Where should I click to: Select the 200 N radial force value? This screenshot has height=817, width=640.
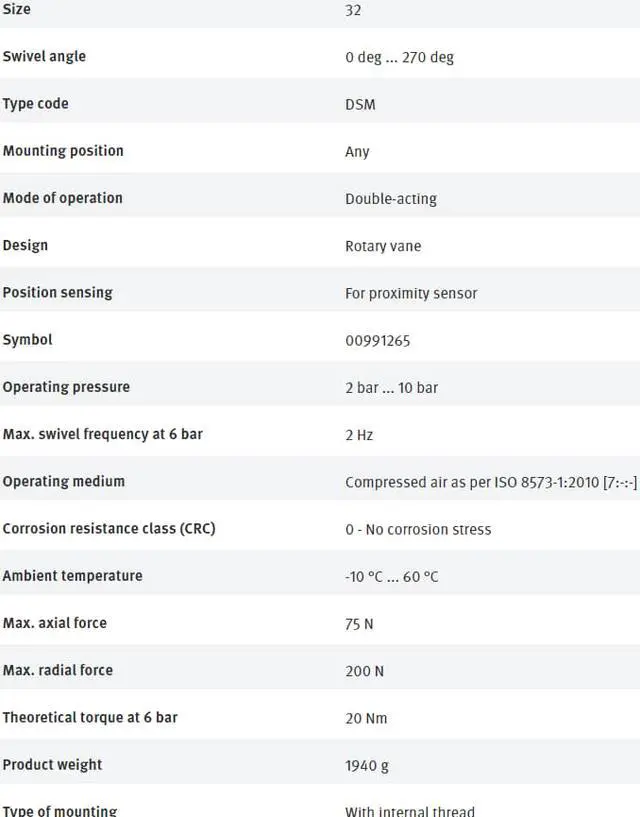364,671
